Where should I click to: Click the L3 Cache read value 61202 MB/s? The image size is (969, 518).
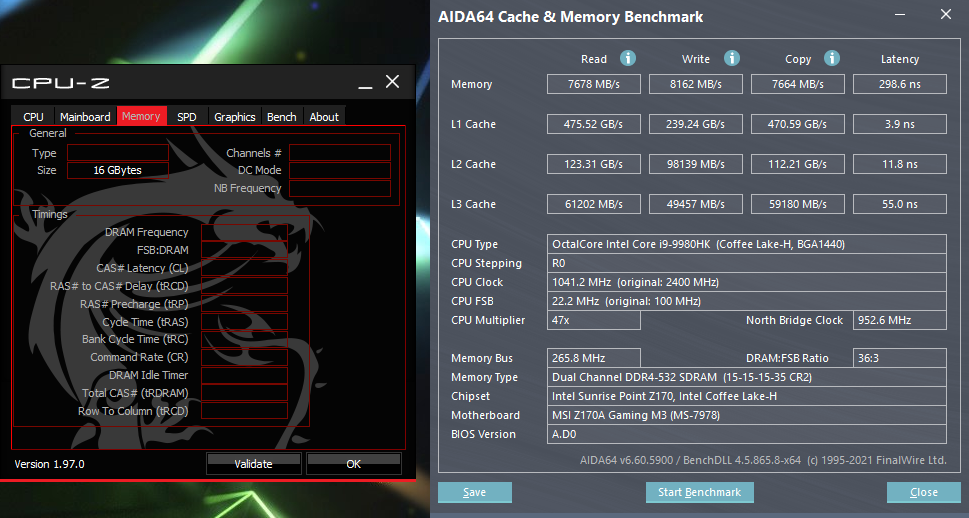point(594,204)
